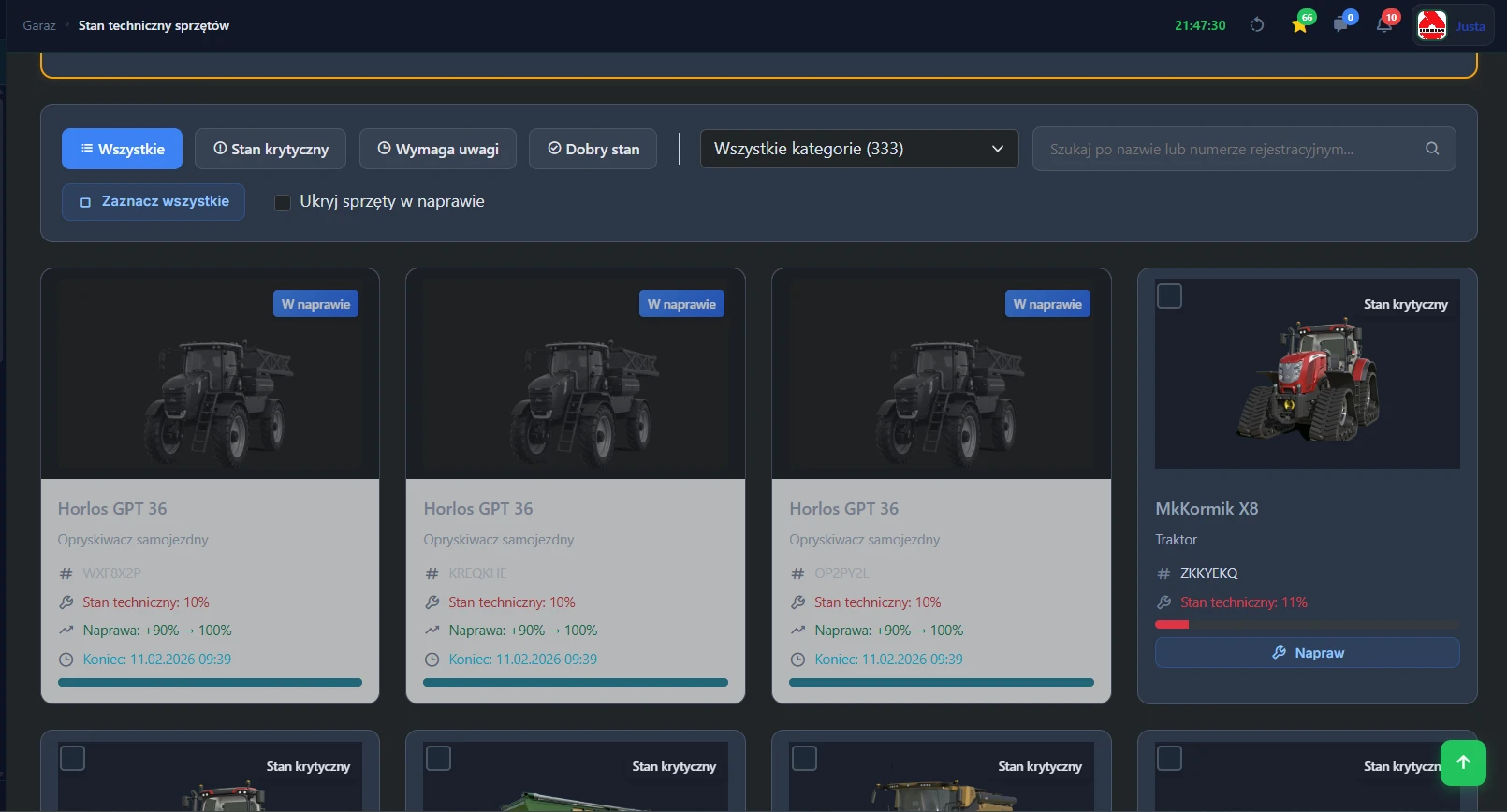Viewport: 1507px width, 812px height.
Task: Click the wrench icon beside MkKormik X8 condition
Action: 1164,602
